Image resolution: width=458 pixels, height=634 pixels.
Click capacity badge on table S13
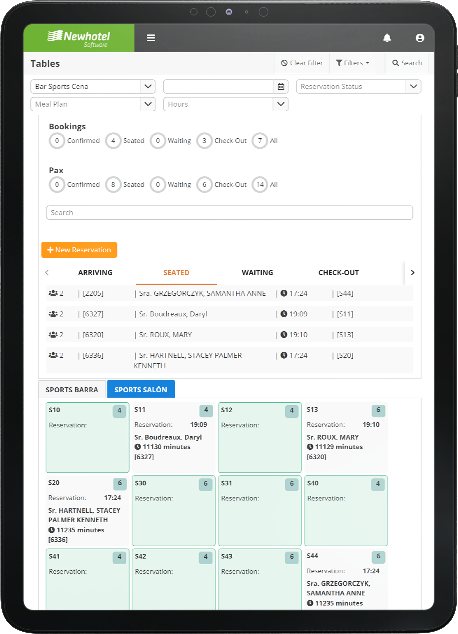tap(378, 410)
